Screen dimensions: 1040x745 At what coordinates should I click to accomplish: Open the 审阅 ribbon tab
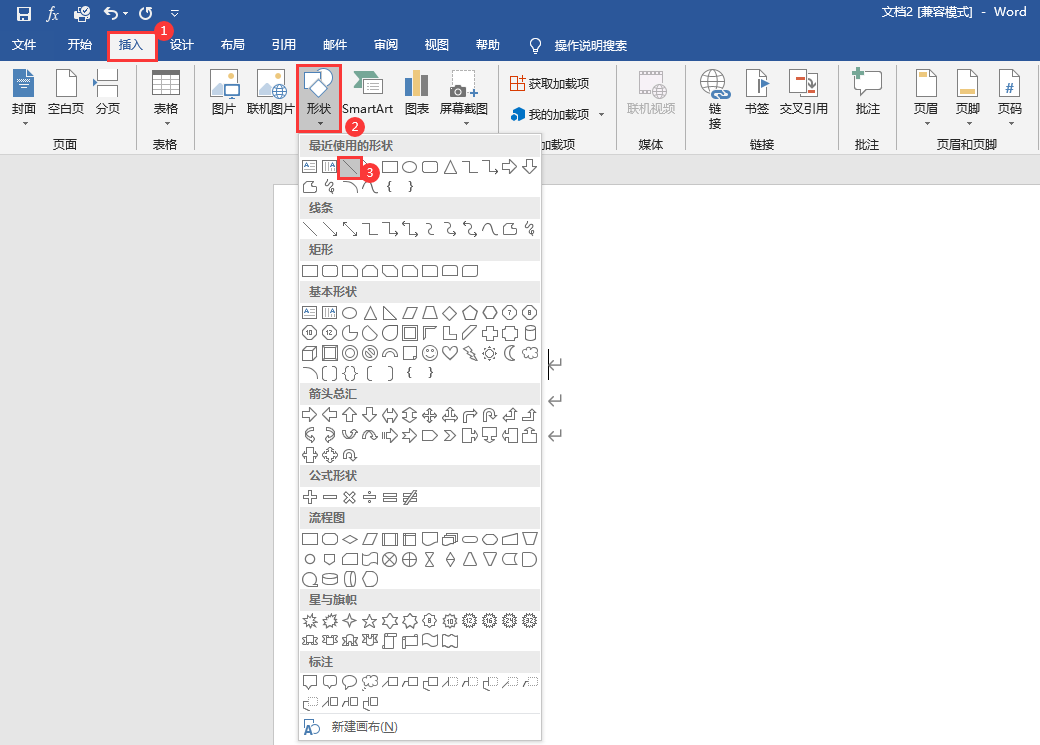point(386,45)
